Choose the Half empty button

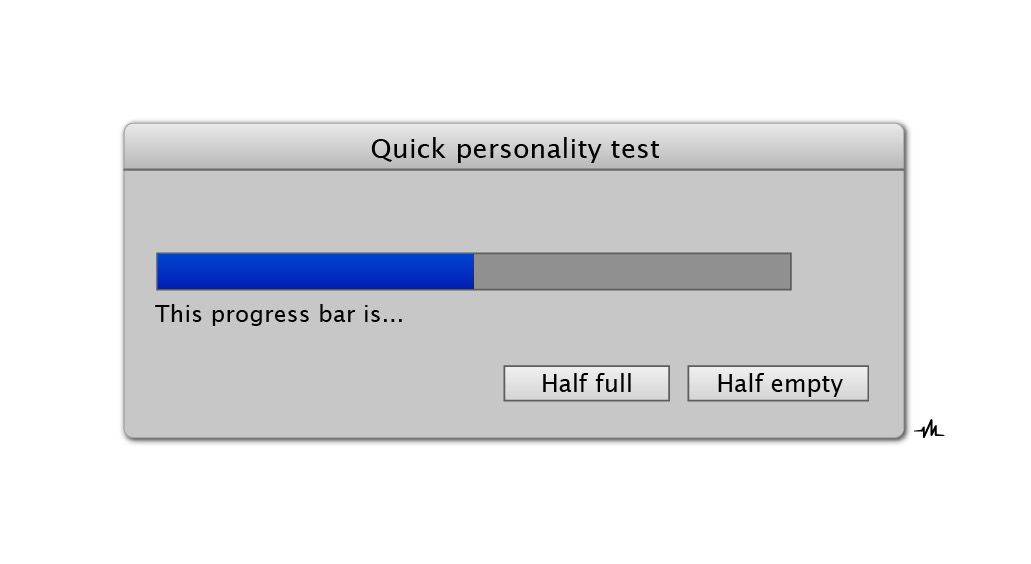point(778,384)
